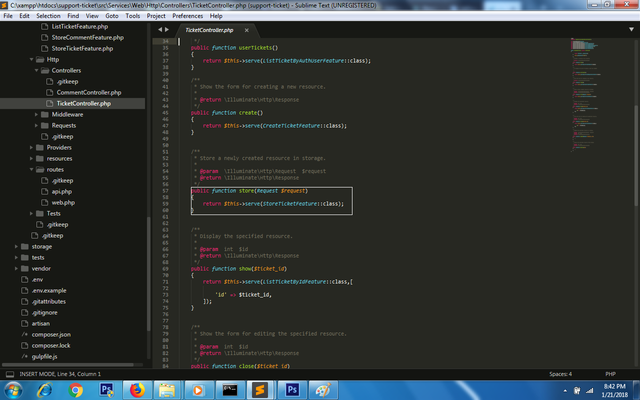The image size is (640, 400).
Task: Click the sidebar vertical scrollbar
Action: pos(149,273)
